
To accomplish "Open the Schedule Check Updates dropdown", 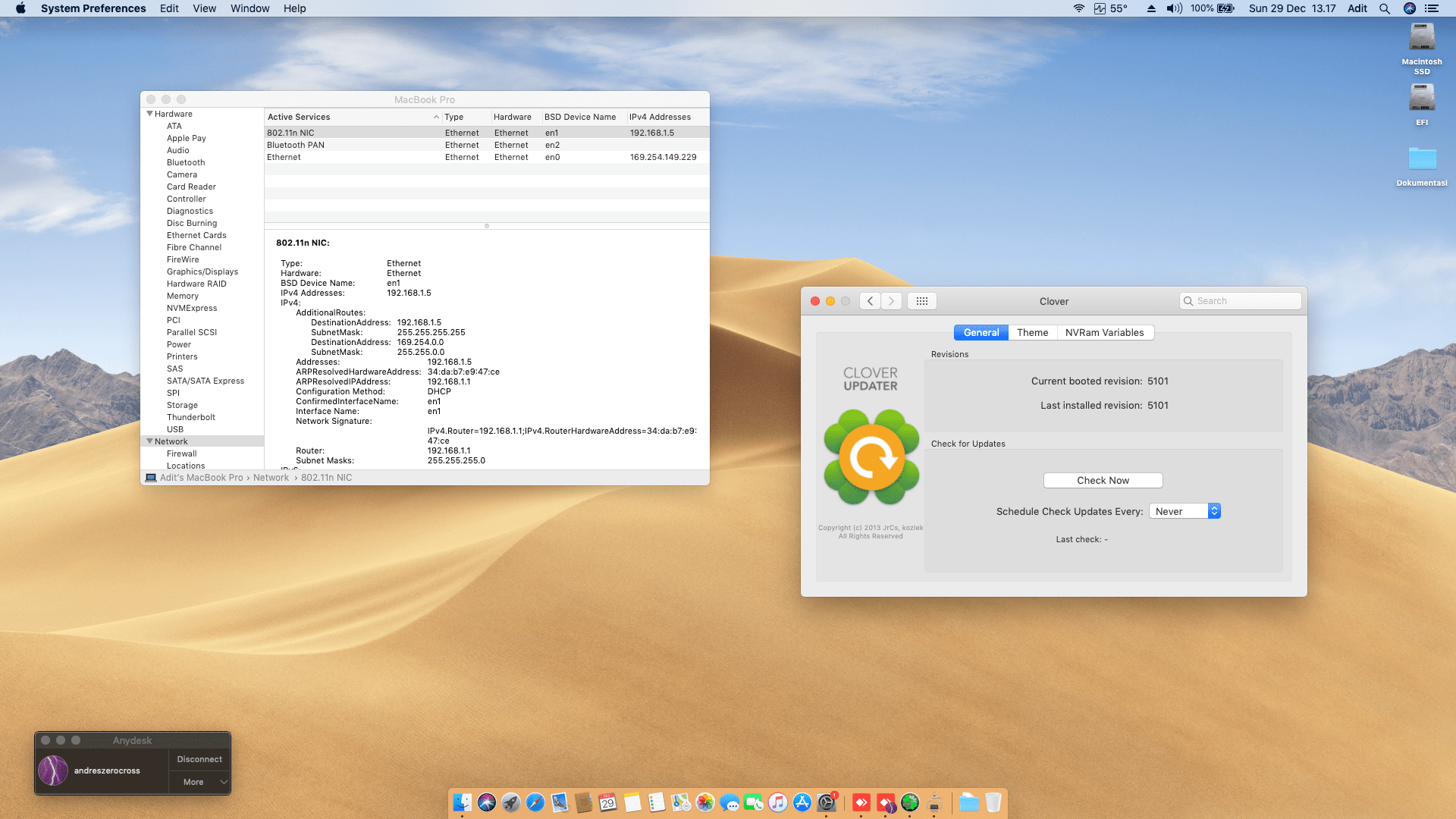I will pos(1185,511).
